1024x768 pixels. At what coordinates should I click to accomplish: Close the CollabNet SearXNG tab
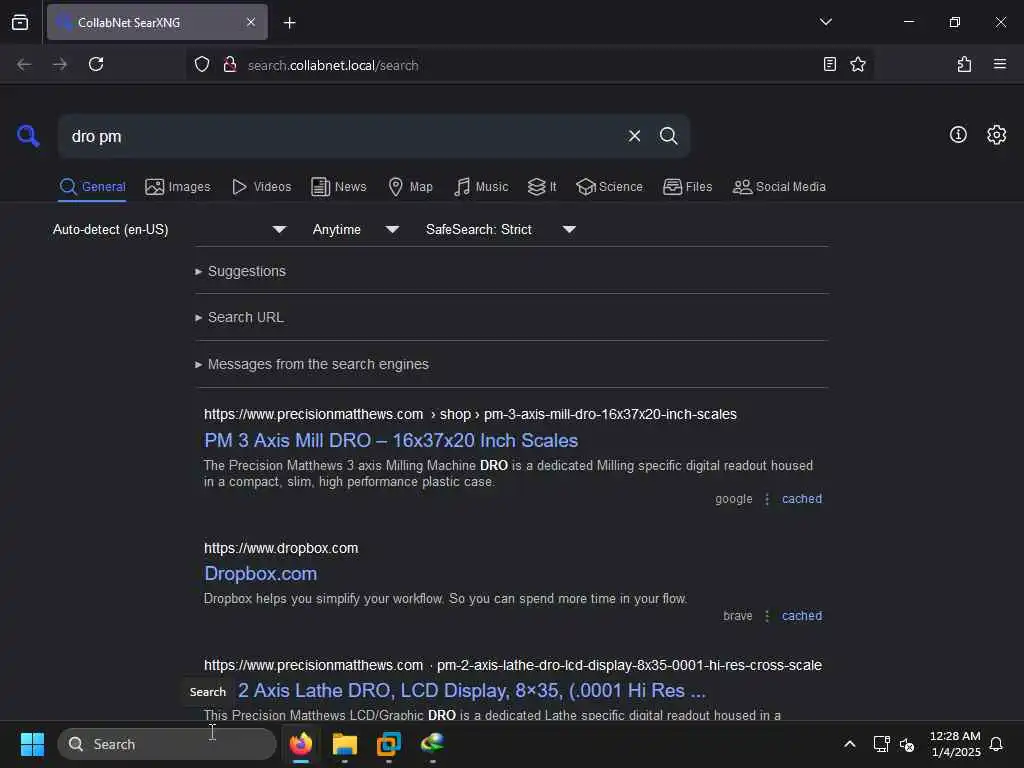[x=251, y=22]
